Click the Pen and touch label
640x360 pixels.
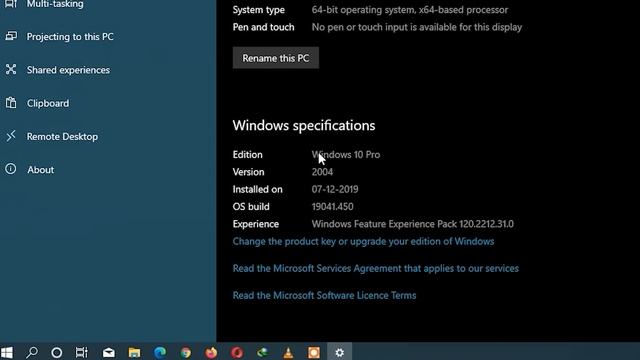[x=263, y=27]
